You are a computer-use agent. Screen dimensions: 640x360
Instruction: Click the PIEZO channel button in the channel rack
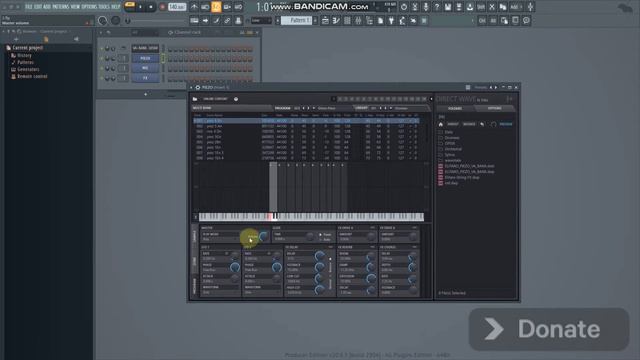[x=145, y=58]
